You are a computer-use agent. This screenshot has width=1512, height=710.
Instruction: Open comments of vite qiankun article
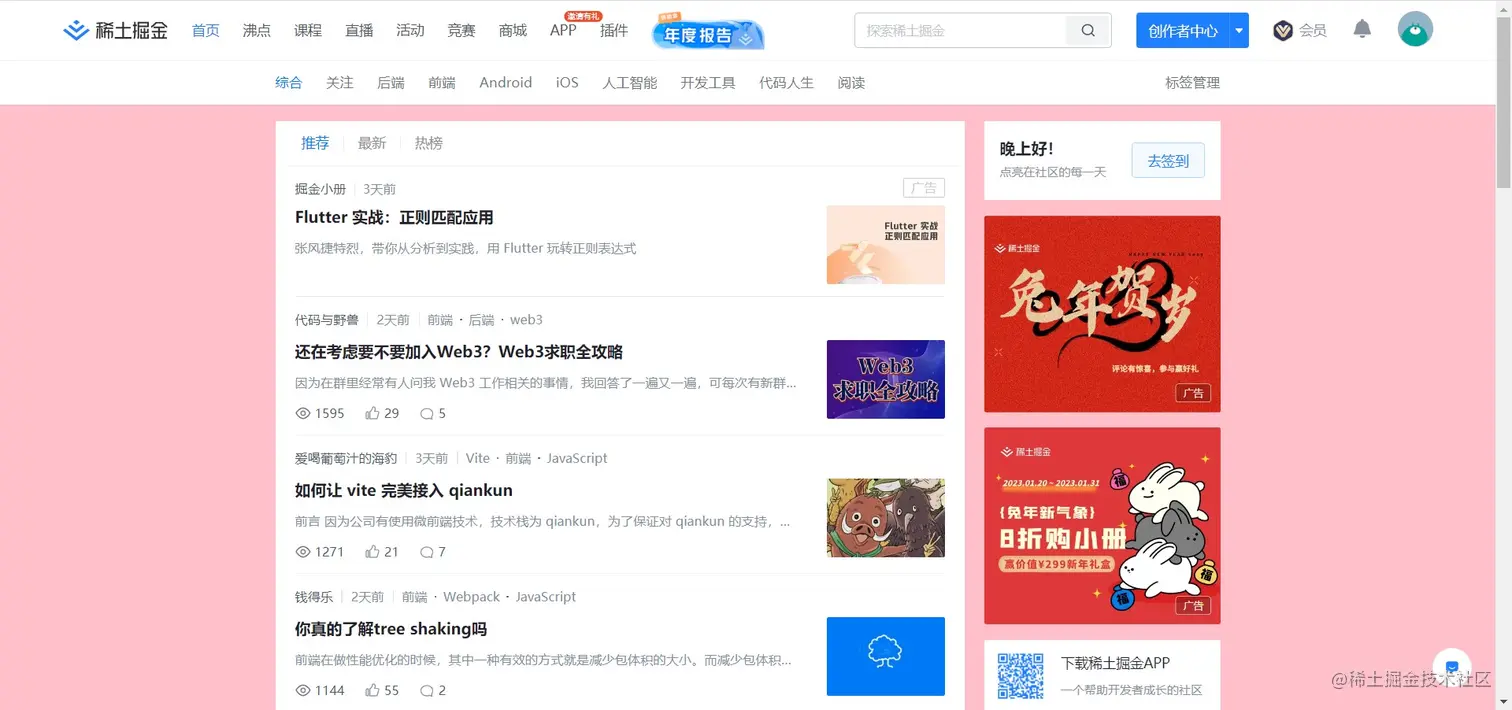(427, 552)
